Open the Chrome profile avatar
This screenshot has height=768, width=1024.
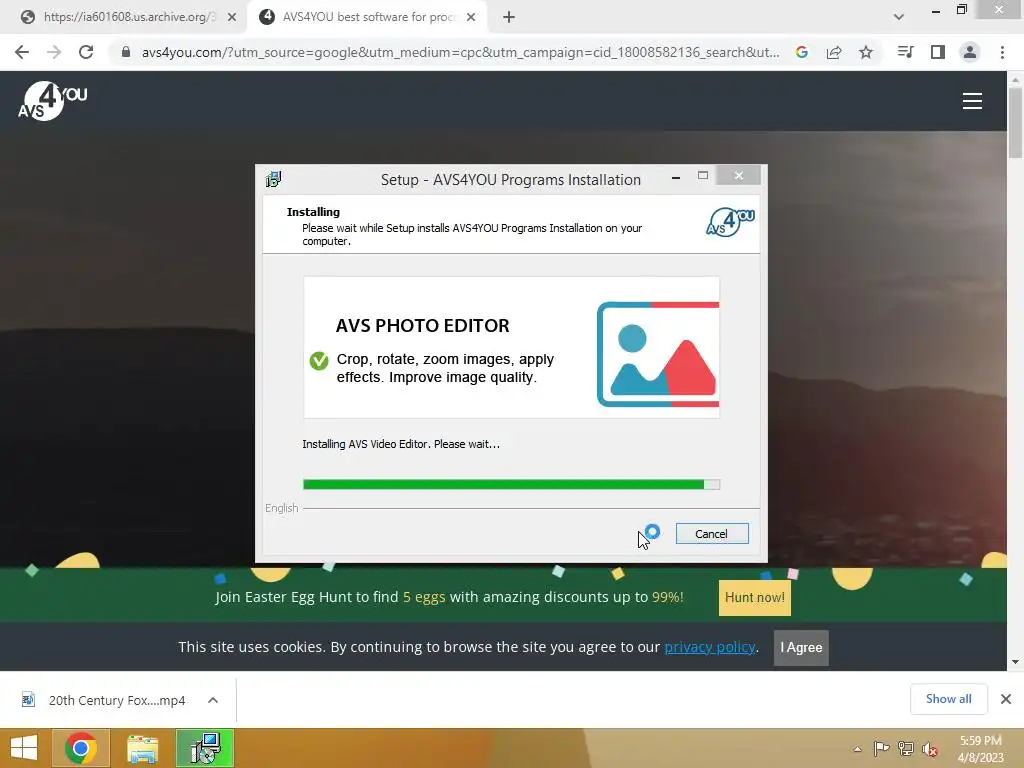(970, 52)
